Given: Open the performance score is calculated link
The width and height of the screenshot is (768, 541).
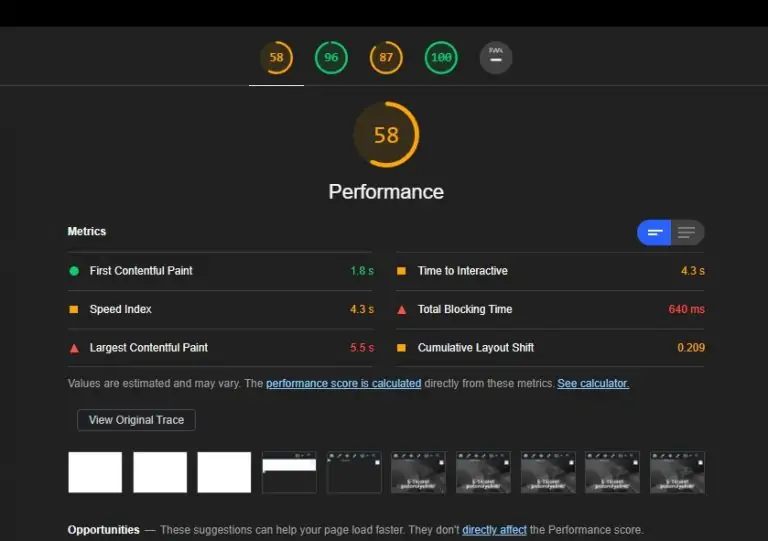Looking at the screenshot, I should [343, 383].
